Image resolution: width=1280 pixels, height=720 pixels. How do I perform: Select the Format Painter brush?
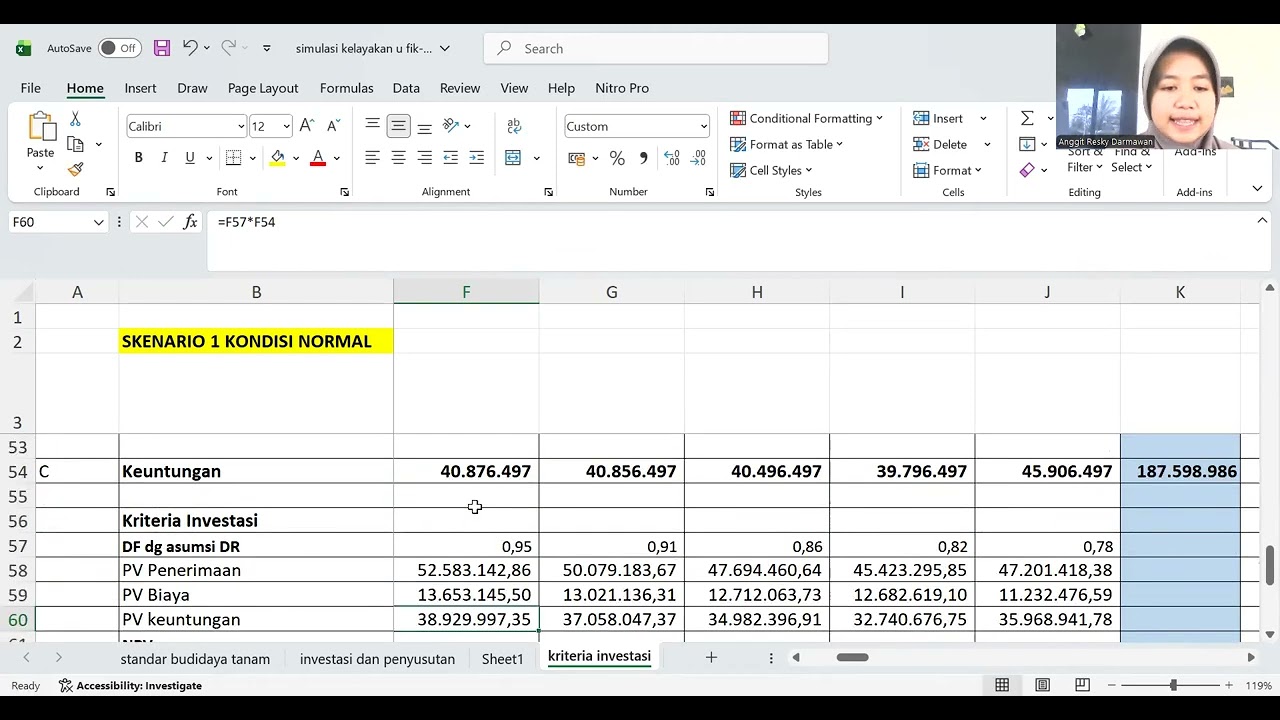pos(75,169)
